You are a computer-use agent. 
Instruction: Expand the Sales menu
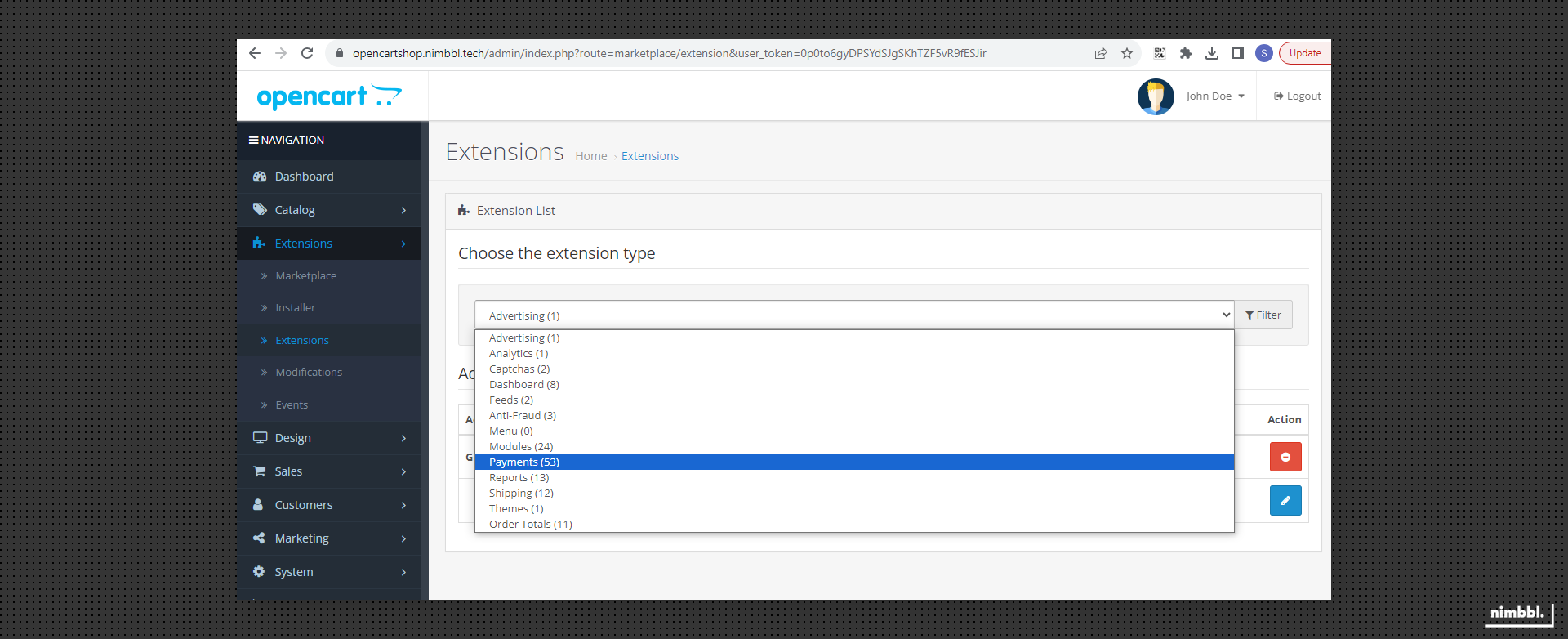[x=328, y=471]
